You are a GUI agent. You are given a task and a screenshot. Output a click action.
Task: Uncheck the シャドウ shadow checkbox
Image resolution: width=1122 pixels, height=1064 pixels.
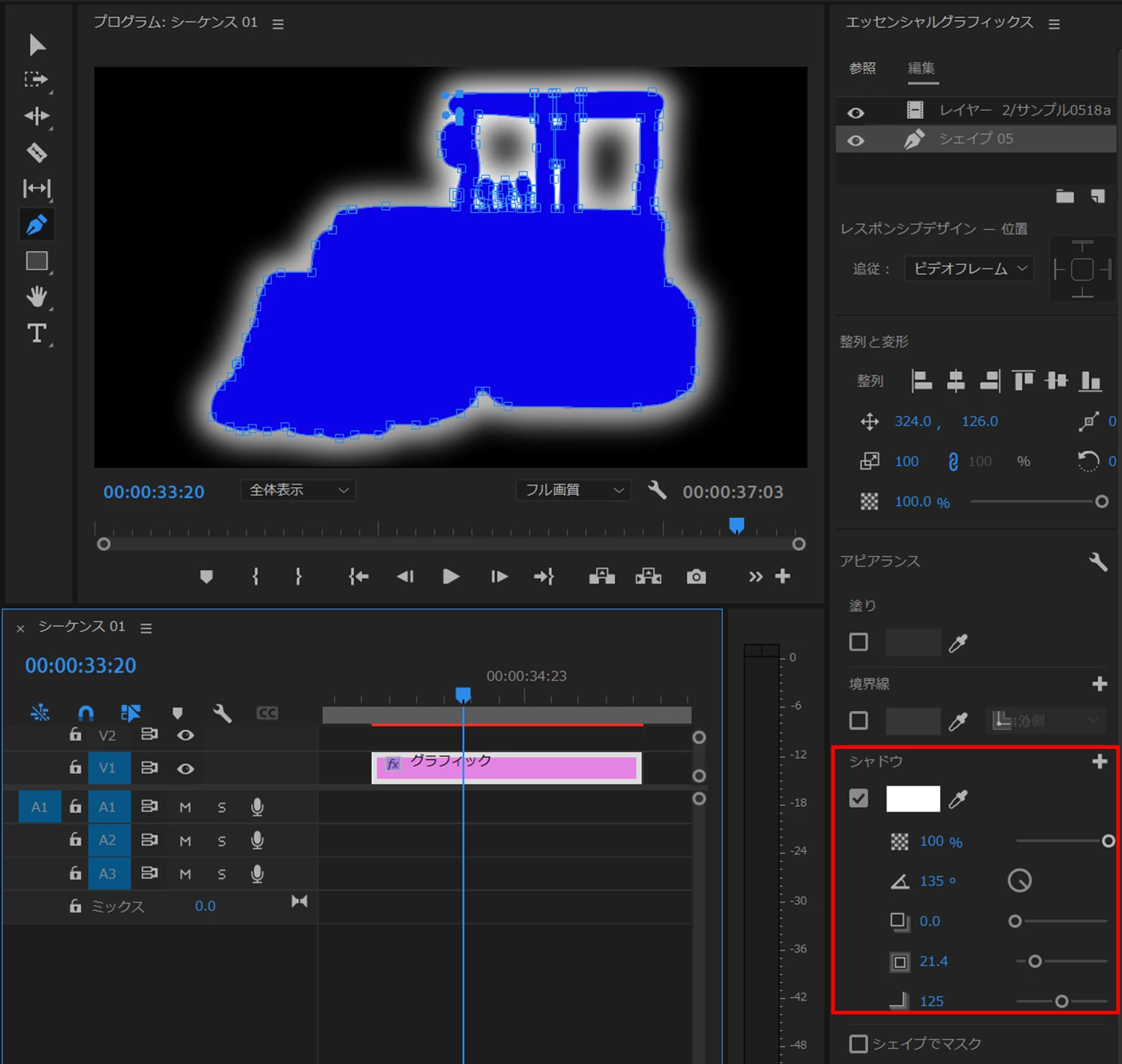tap(859, 799)
